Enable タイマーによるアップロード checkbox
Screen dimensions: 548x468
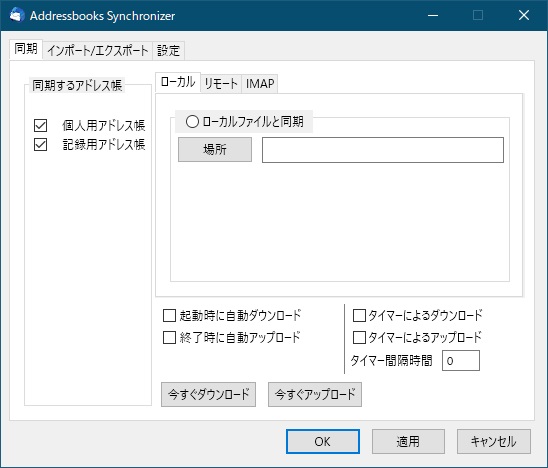coord(359,338)
